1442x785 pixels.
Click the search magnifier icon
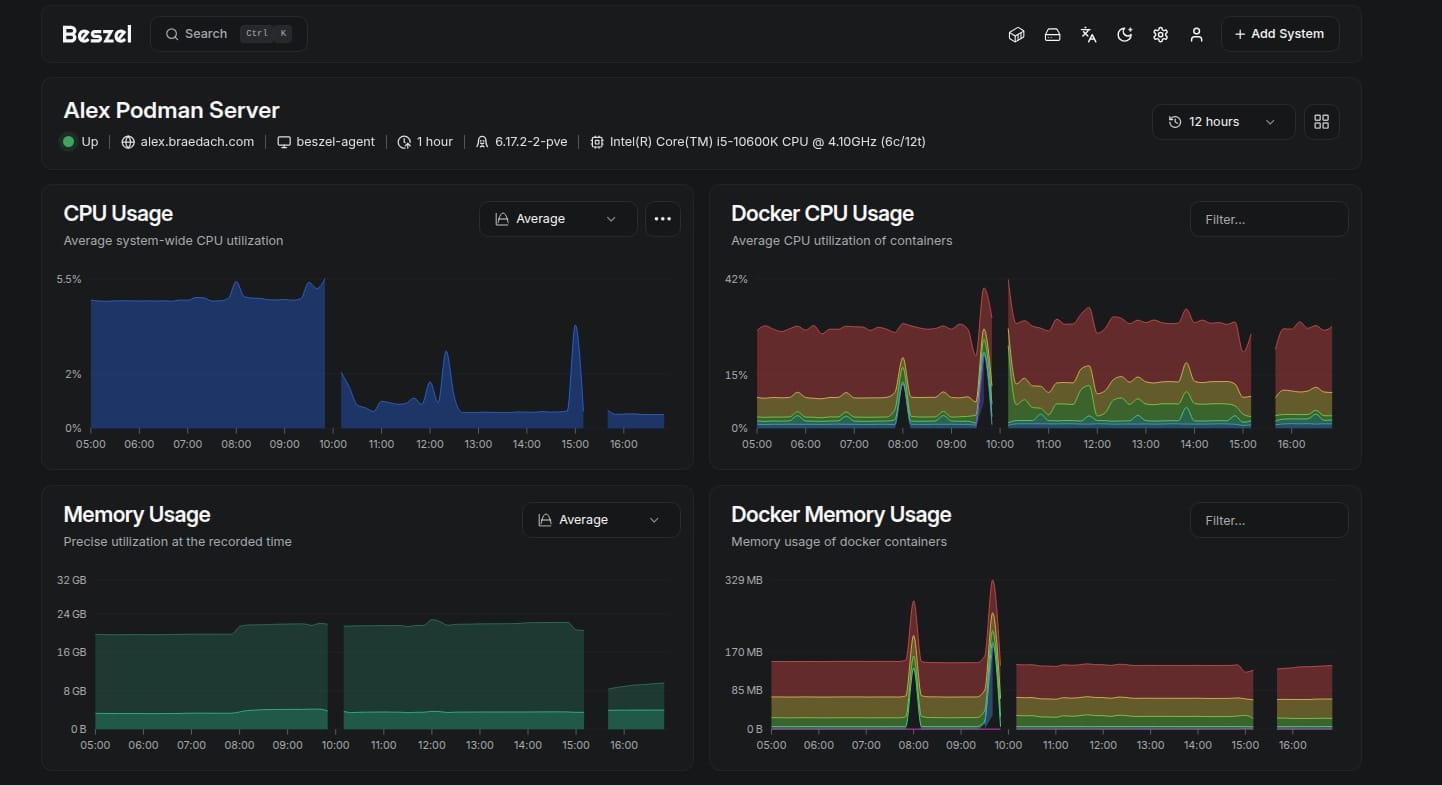click(x=171, y=33)
